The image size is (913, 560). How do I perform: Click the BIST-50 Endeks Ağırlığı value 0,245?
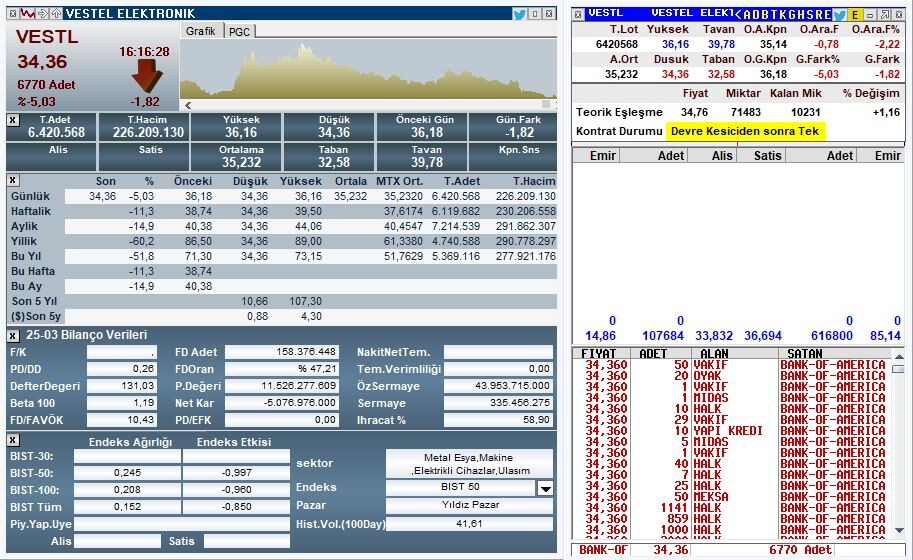point(127,473)
